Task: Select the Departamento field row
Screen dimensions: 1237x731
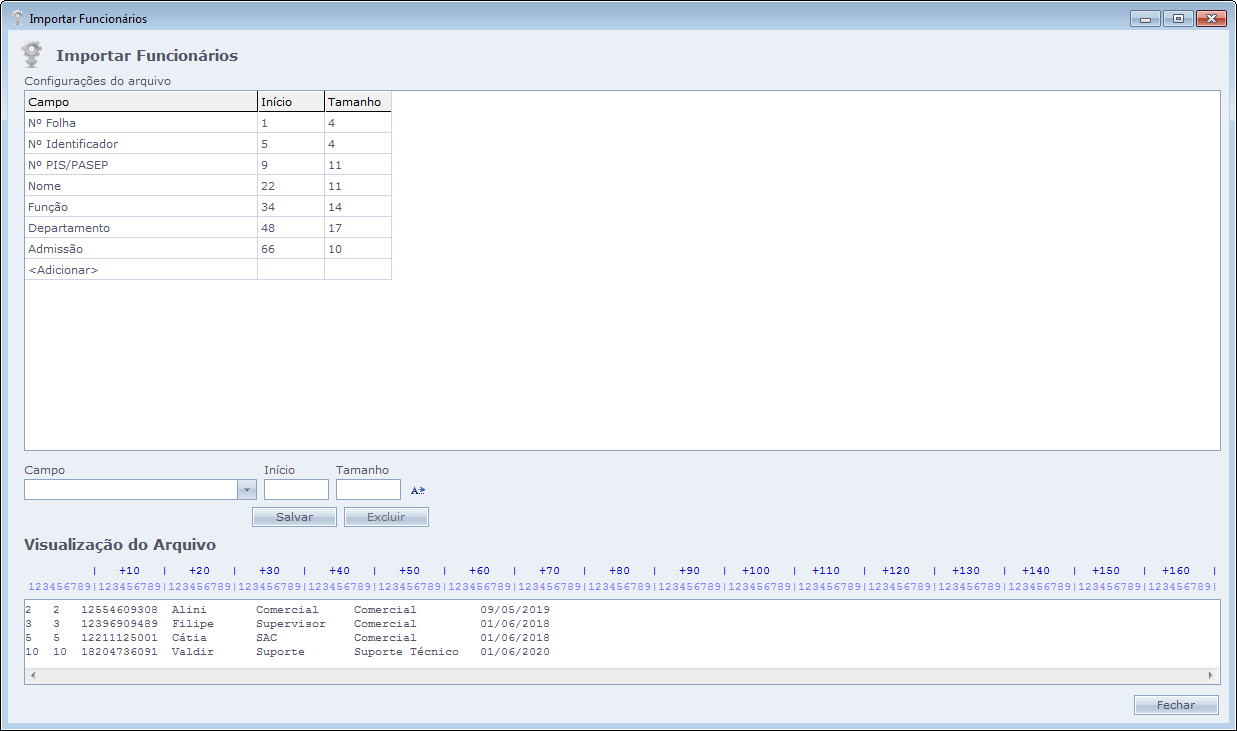Action: pos(140,228)
